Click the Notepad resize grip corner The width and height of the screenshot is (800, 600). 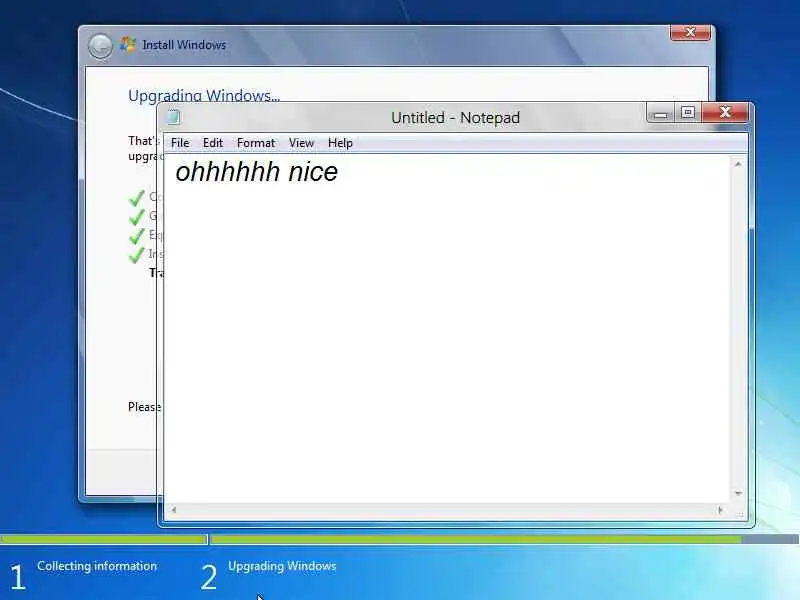(x=739, y=513)
